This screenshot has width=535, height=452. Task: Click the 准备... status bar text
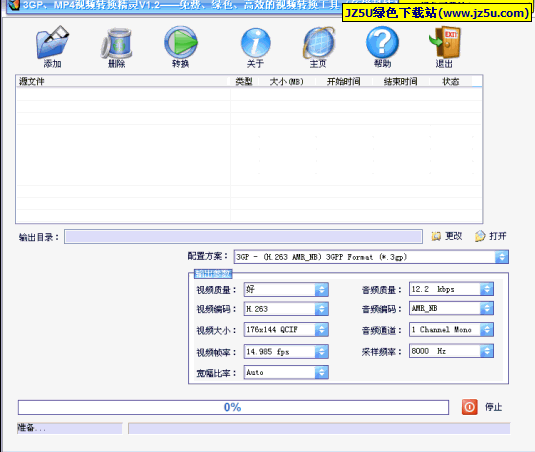tap(31, 428)
